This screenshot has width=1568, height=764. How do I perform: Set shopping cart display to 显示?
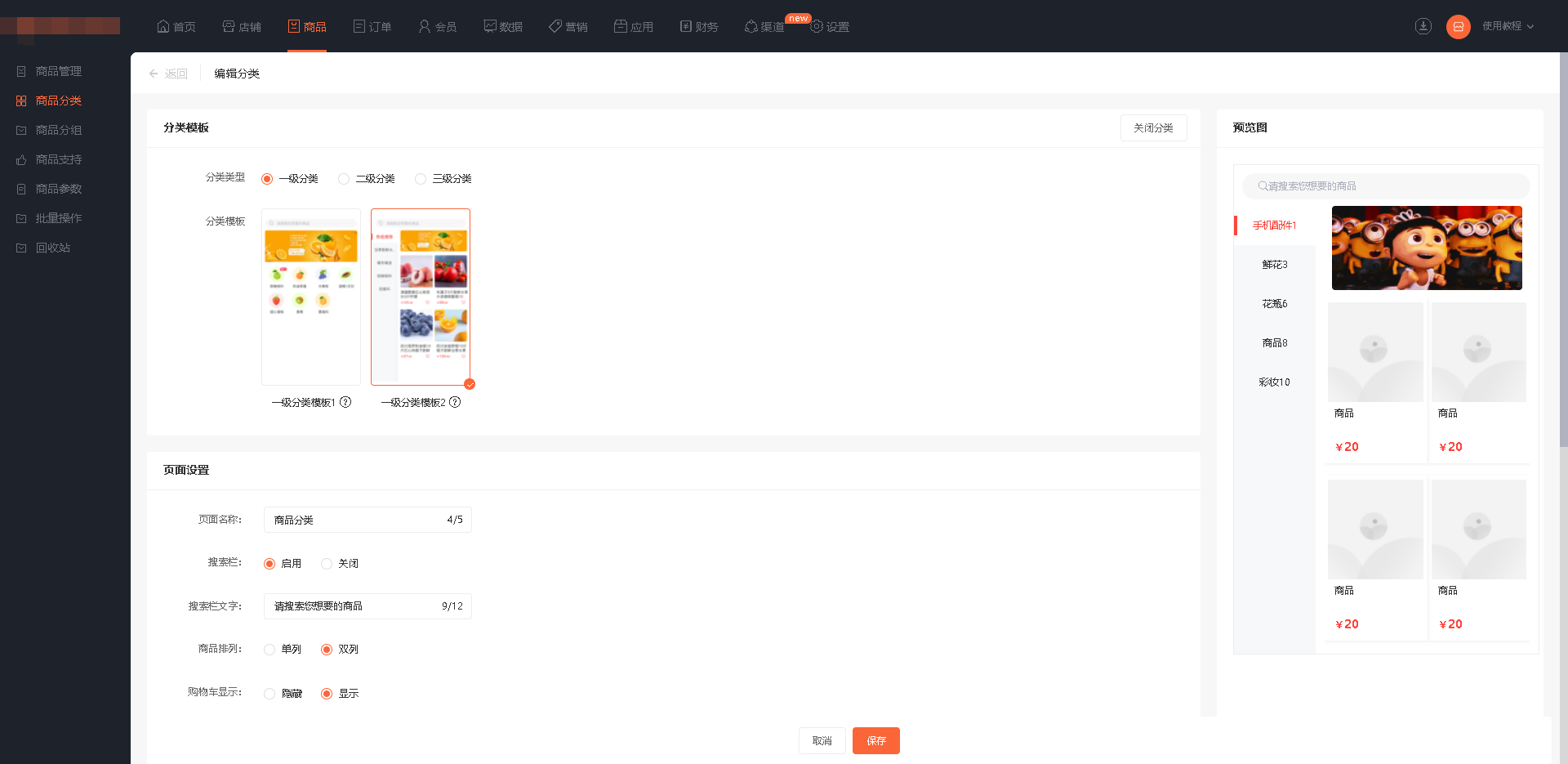327,694
